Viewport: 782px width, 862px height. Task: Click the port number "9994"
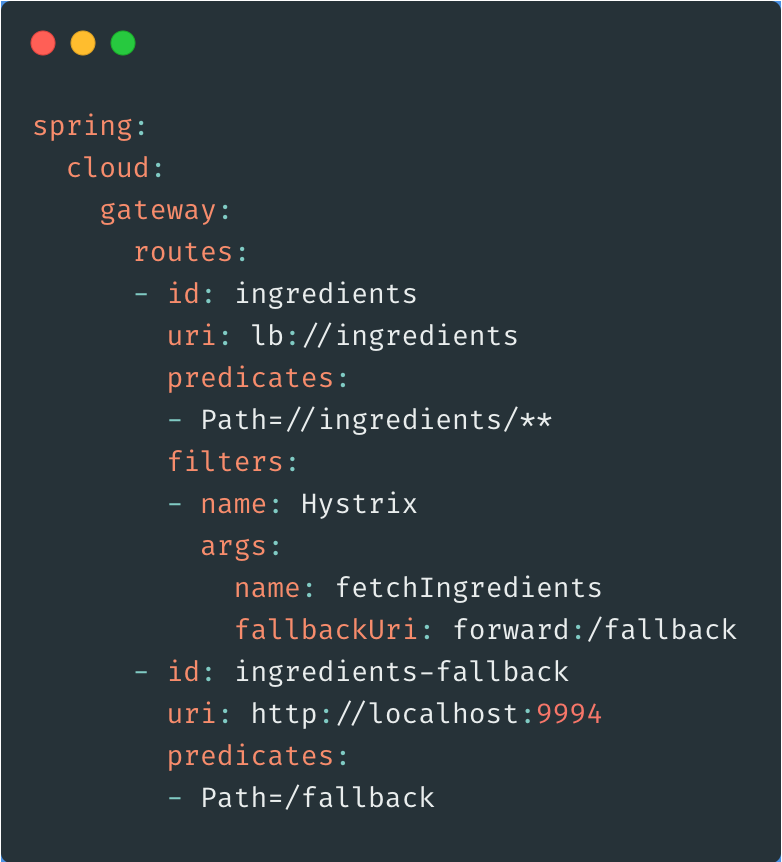coord(569,714)
